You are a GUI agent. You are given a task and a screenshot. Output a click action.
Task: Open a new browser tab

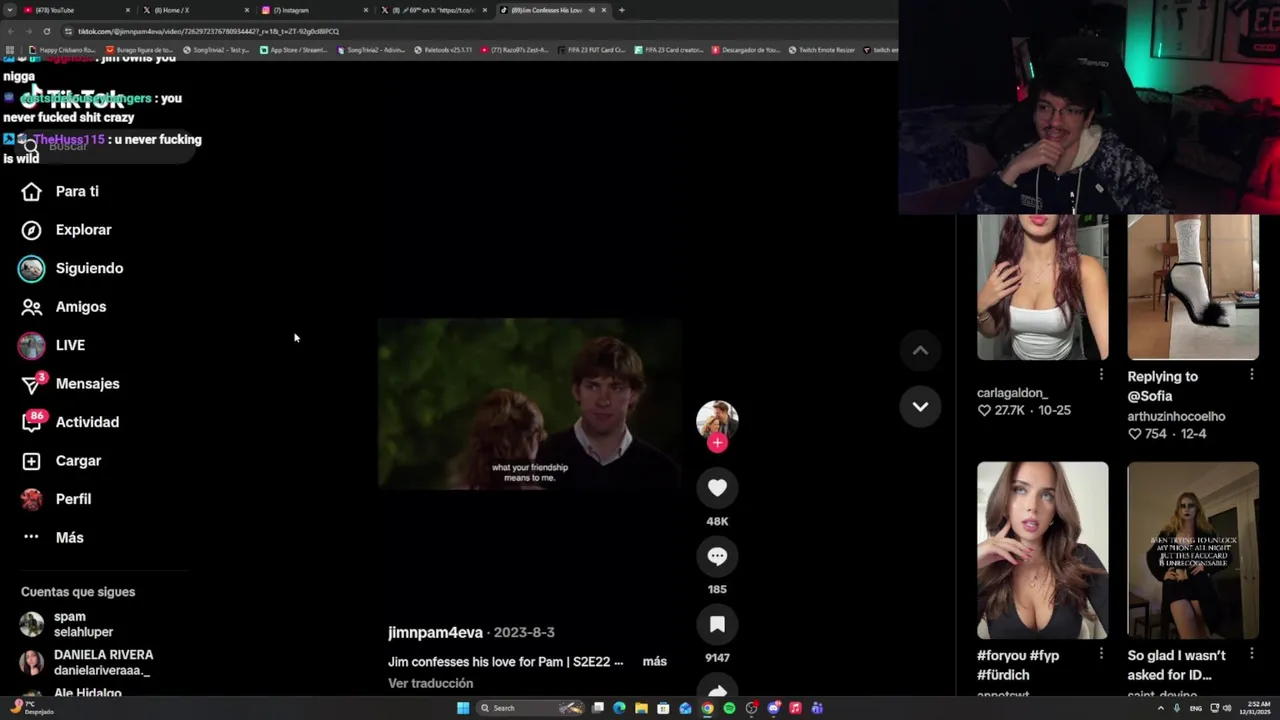(621, 10)
